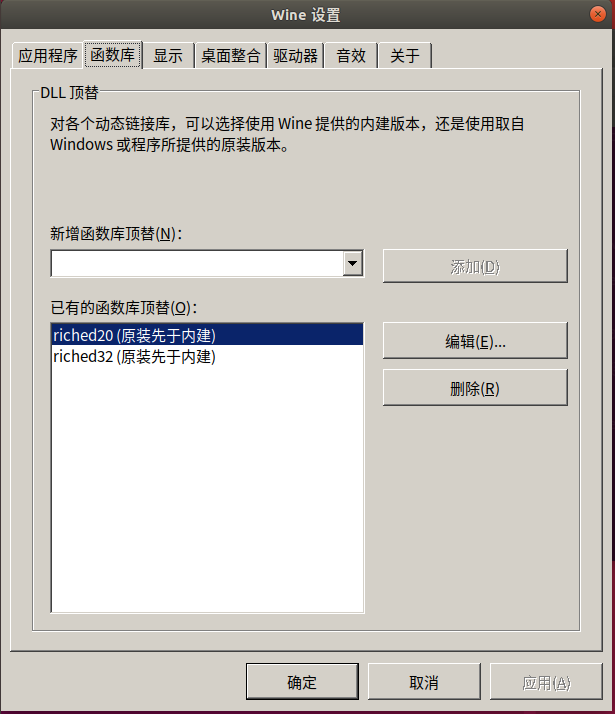Viewport: 615px width, 714px height.
Task: Dismiss dialog with 取消 button
Action: point(424,682)
